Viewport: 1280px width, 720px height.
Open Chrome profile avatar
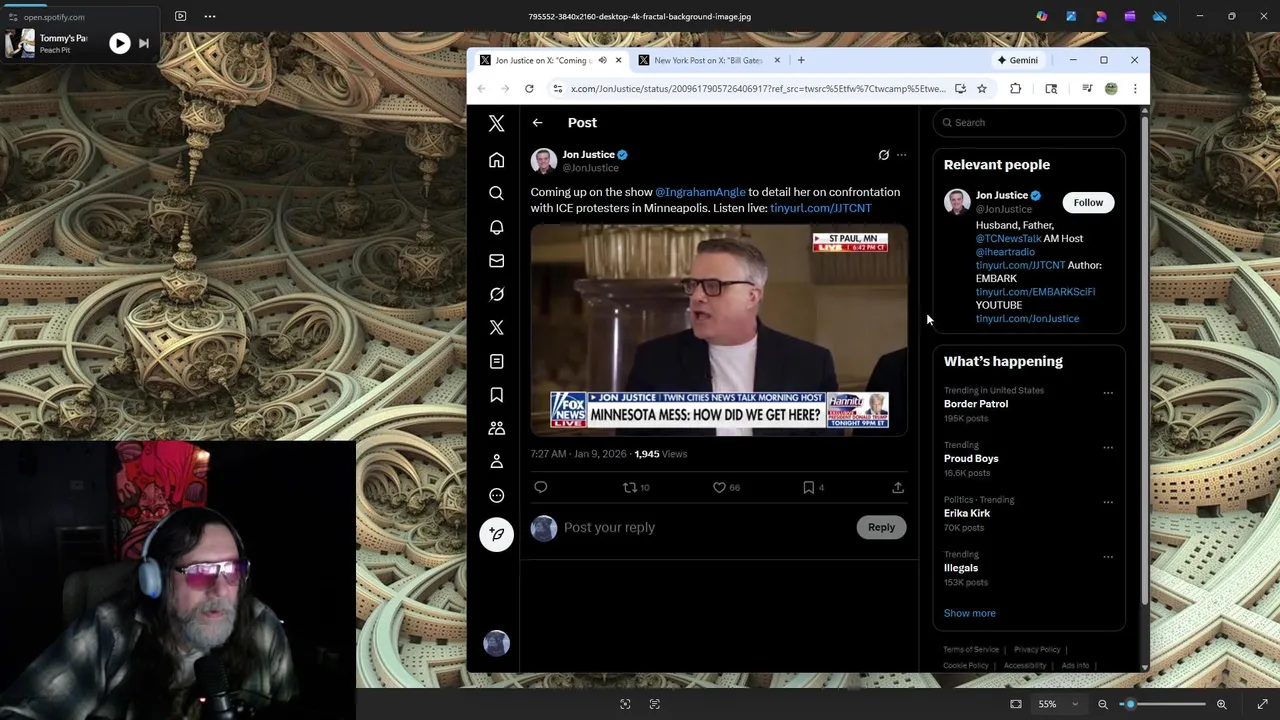tap(1111, 88)
